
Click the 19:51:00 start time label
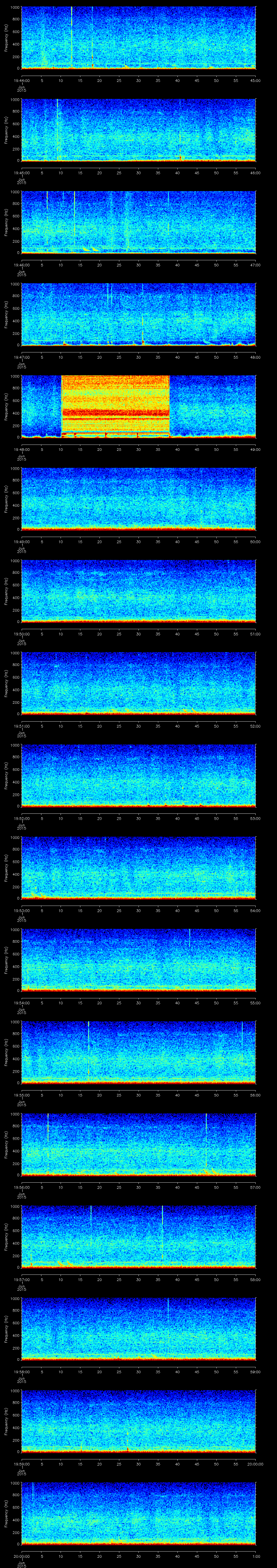click(x=22, y=726)
